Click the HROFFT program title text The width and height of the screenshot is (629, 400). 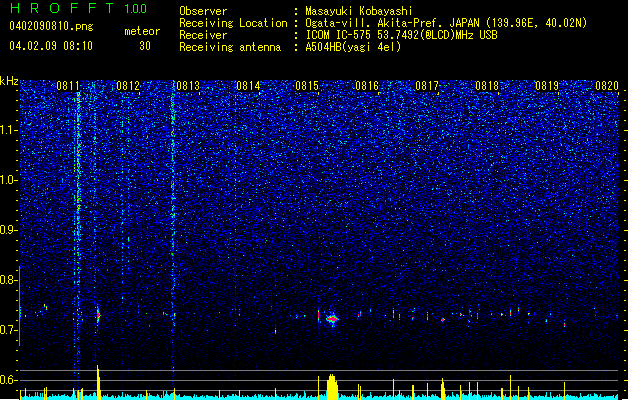[x=62, y=8]
